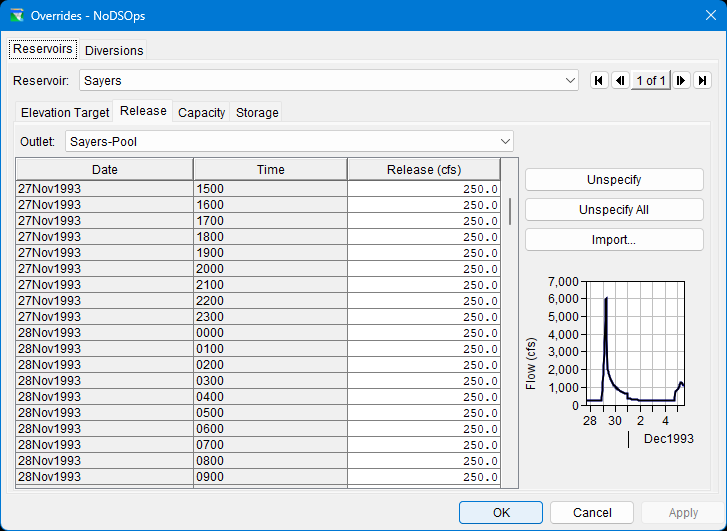Click the Unspecify button
The image size is (727, 531).
coord(614,180)
